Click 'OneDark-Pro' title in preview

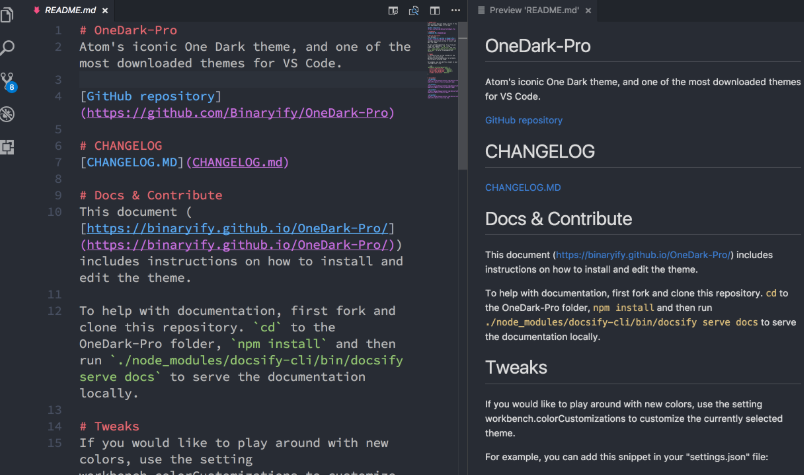pyautogui.click(x=538, y=46)
